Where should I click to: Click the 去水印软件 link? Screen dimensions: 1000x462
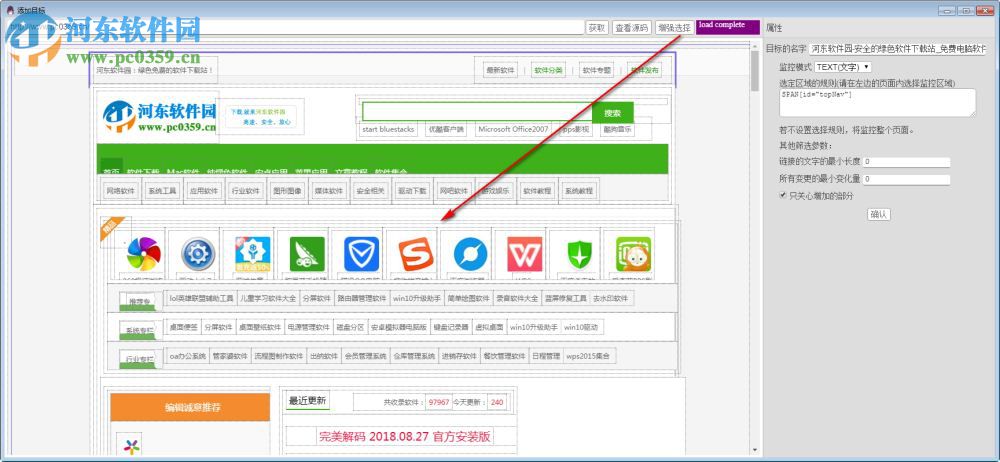point(611,298)
